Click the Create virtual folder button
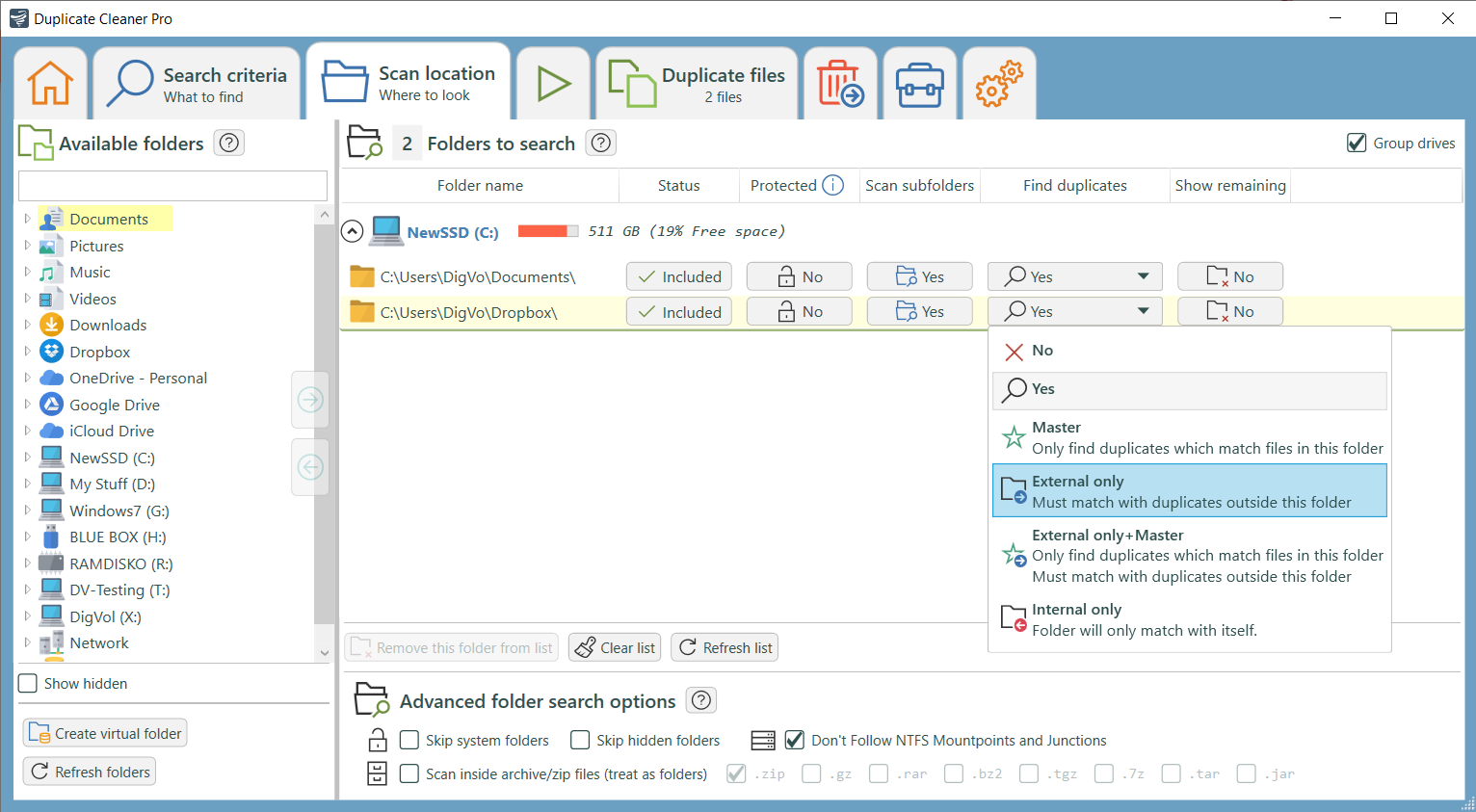The width and height of the screenshot is (1476, 812). click(x=104, y=732)
